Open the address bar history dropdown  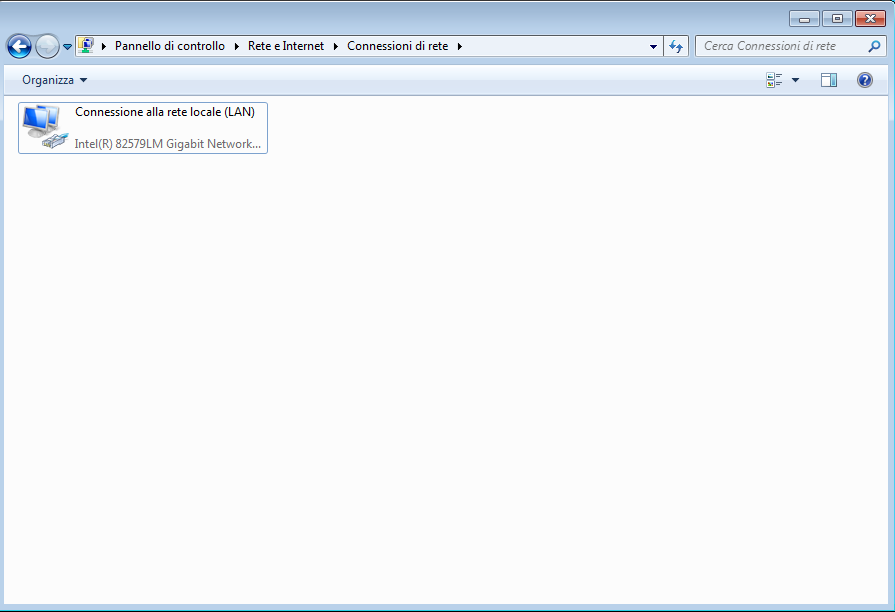[653, 46]
